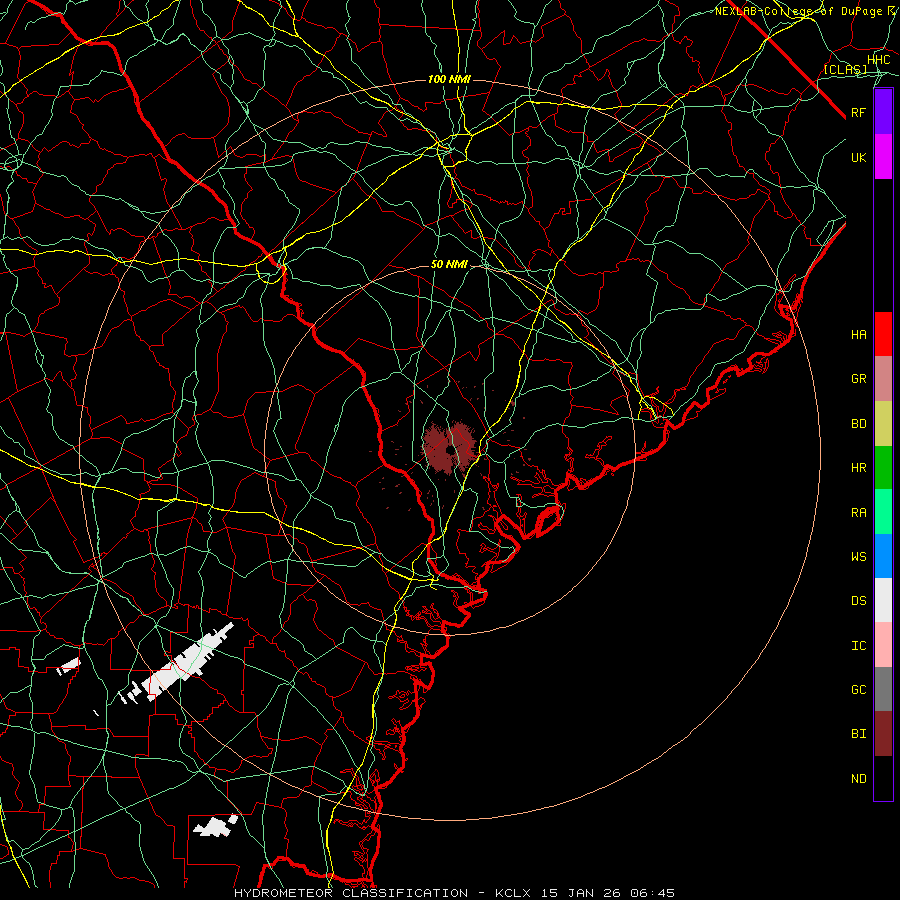900x900 pixels.
Task: Click the 06:45 timestamp
Action: tap(651, 893)
